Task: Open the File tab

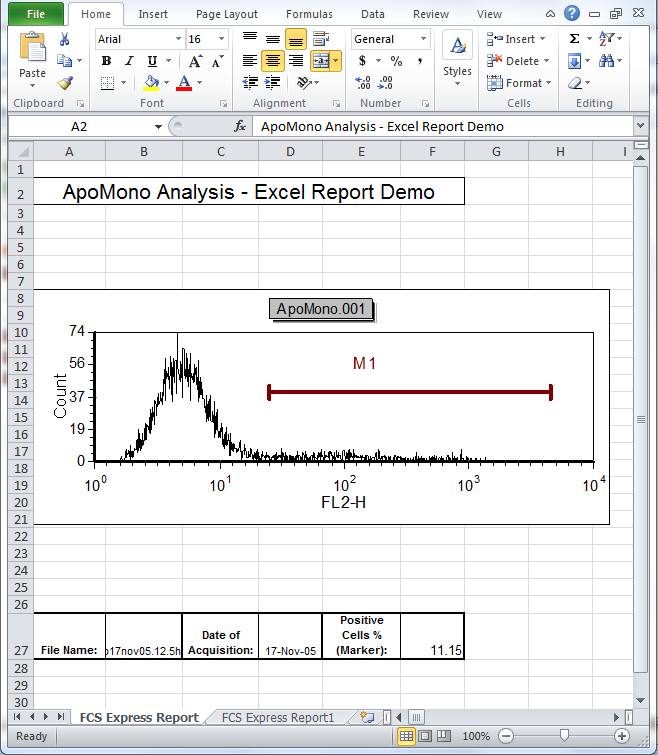Action: [36, 14]
